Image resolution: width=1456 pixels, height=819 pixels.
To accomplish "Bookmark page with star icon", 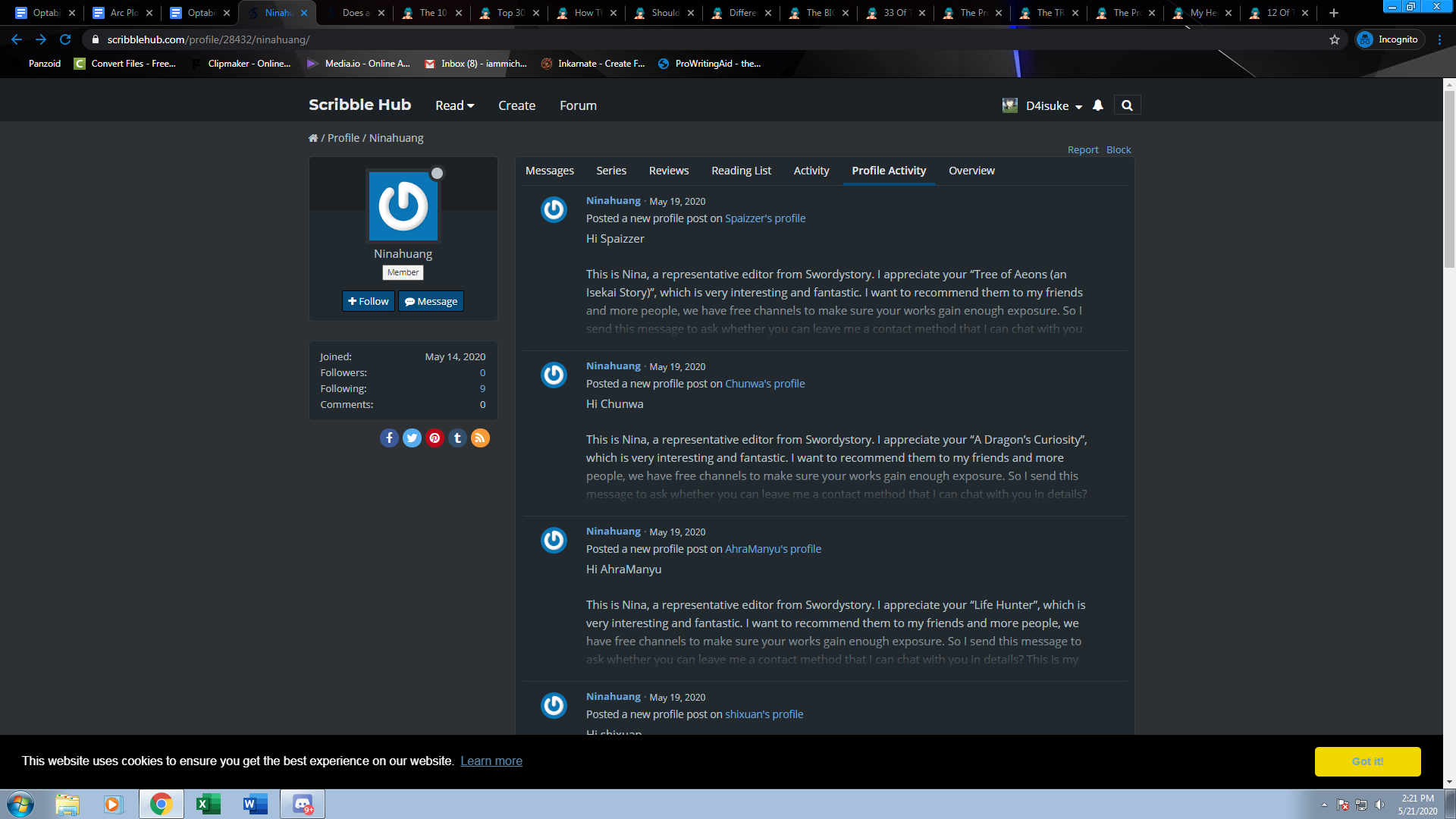I will click(x=1335, y=39).
